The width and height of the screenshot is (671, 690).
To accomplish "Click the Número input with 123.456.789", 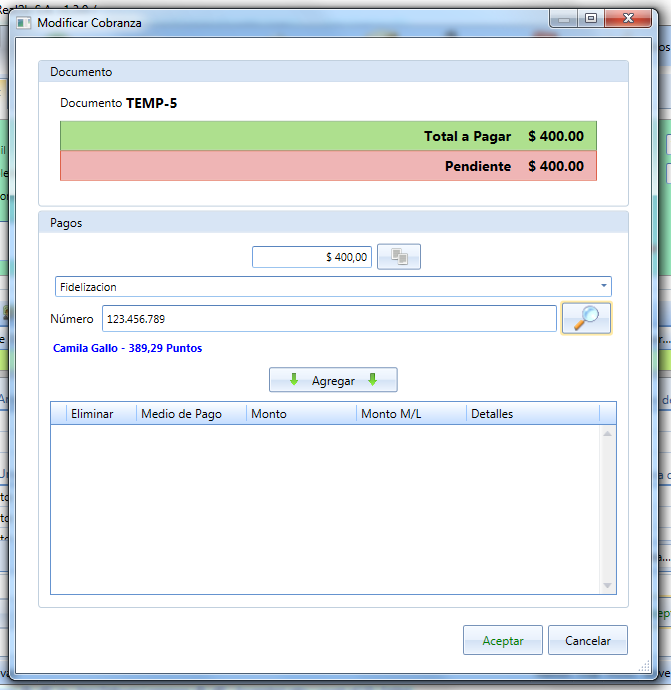I will point(329,319).
